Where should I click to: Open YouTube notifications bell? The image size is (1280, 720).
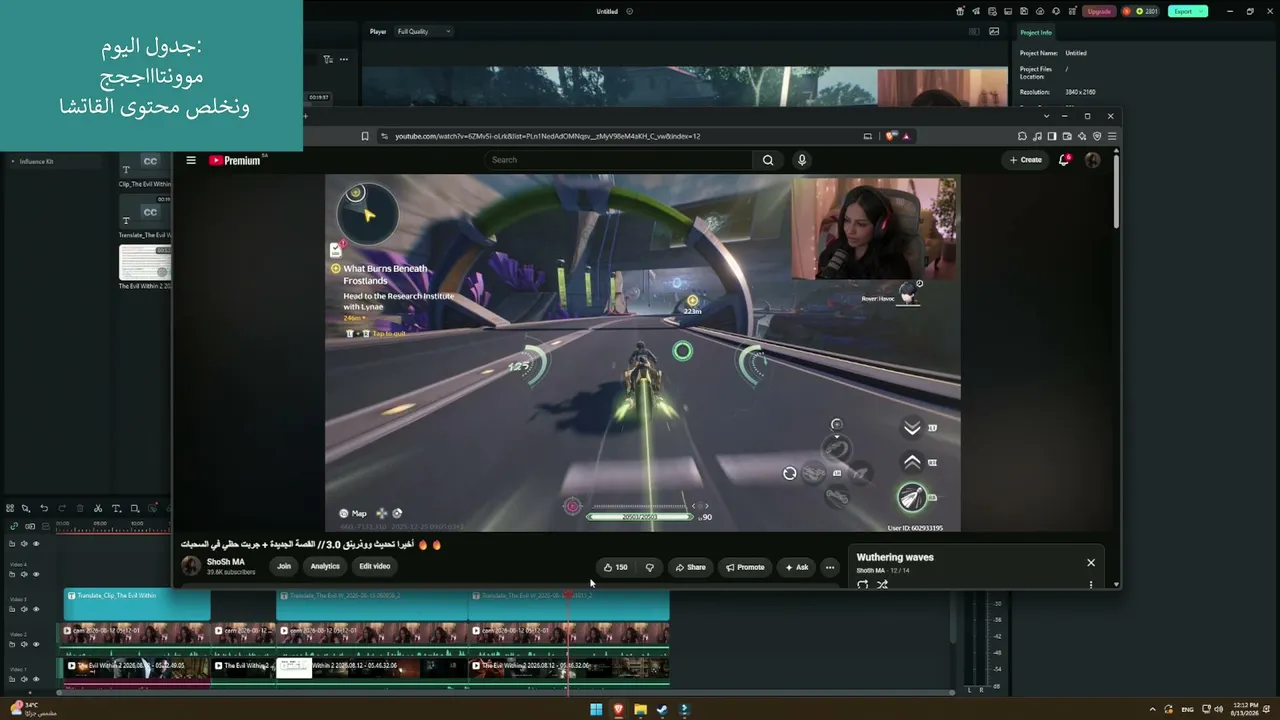(1065, 160)
